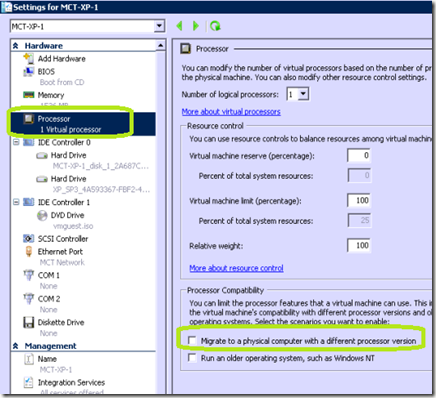Click 'MCT-XP-1_disk_1_2A687C...' text

click(x=101, y=166)
